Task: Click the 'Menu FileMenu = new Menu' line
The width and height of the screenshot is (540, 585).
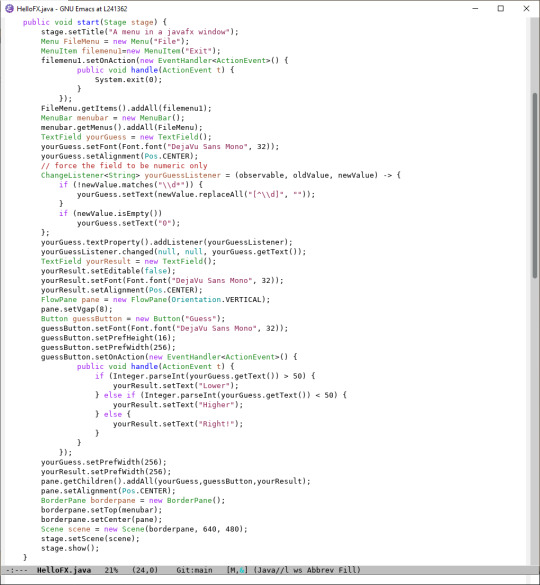Action: pyautogui.click(x=115, y=41)
